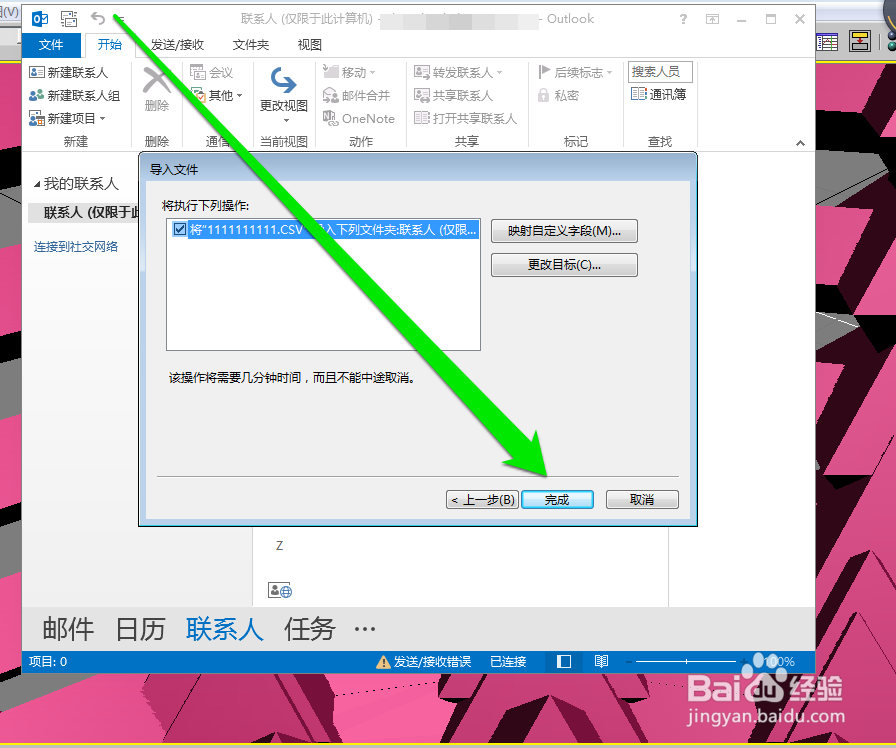This screenshot has width=896, height=748.
Task: Click 更改目标(C)... button
Action: point(564,265)
